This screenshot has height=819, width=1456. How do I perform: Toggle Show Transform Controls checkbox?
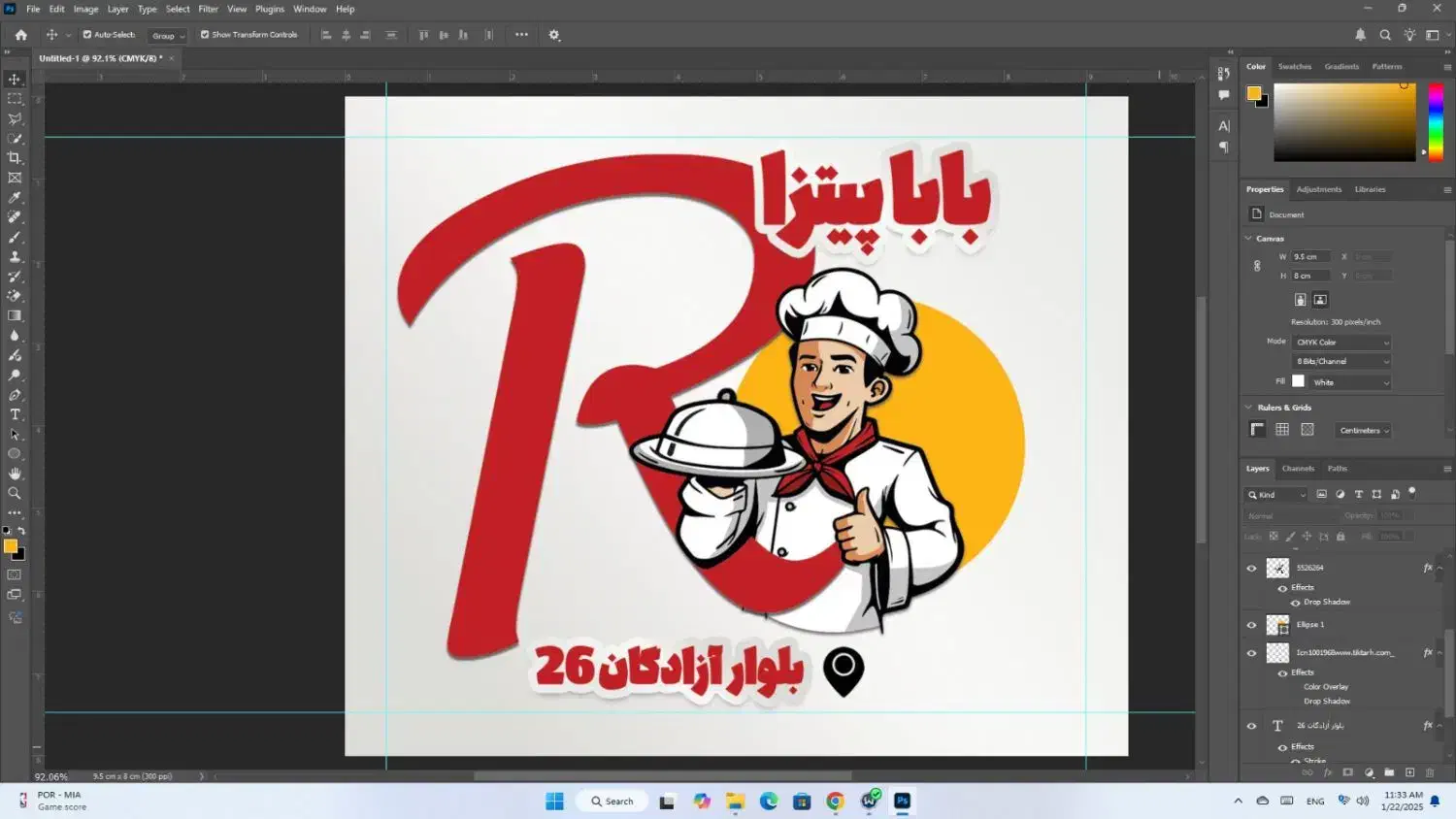pos(205,35)
